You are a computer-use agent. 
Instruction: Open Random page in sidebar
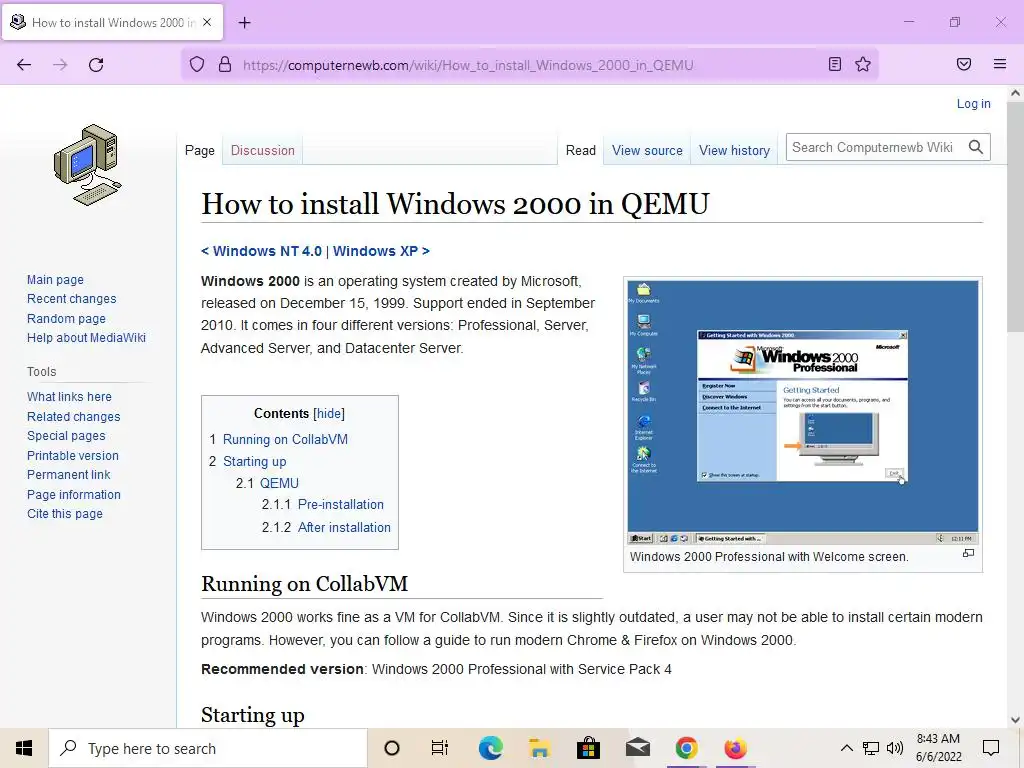click(x=66, y=319)
